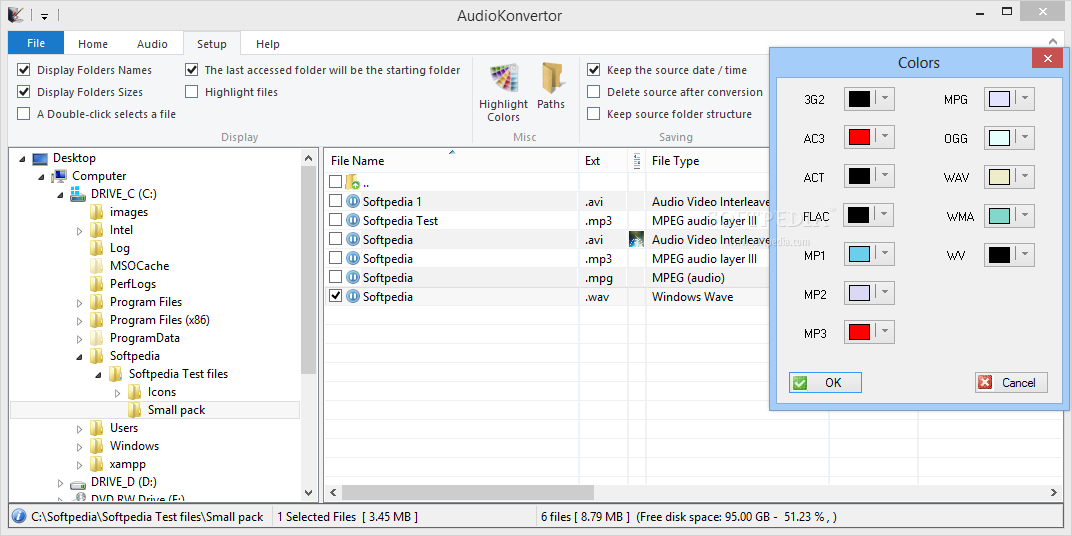
Task: Click the Computer icon in folder tree
Action: pyautogui.click(x=59, y=176)
